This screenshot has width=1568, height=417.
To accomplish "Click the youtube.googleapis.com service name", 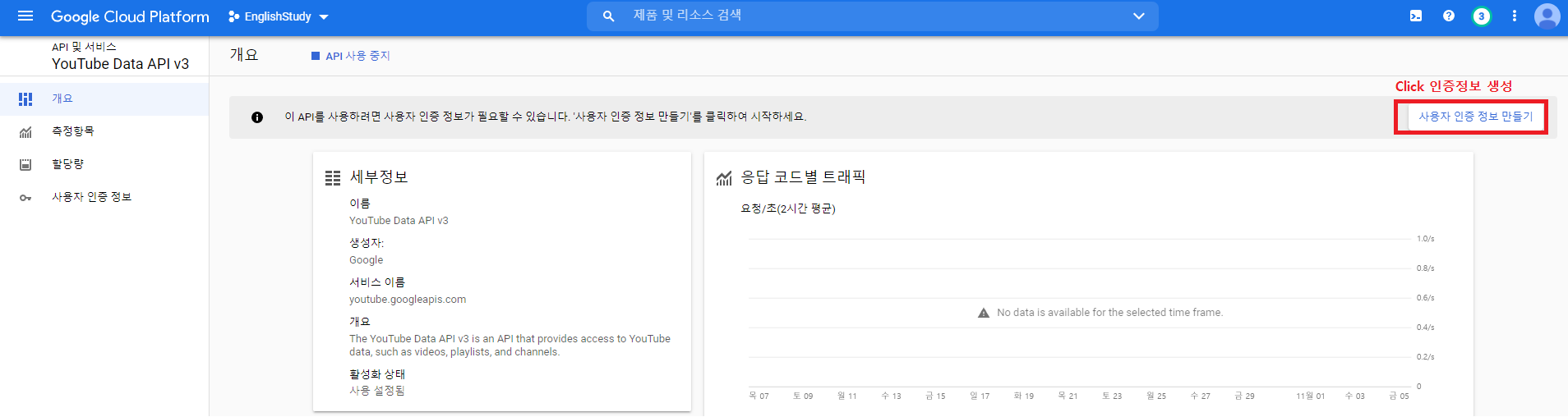I will coord(408,300).
